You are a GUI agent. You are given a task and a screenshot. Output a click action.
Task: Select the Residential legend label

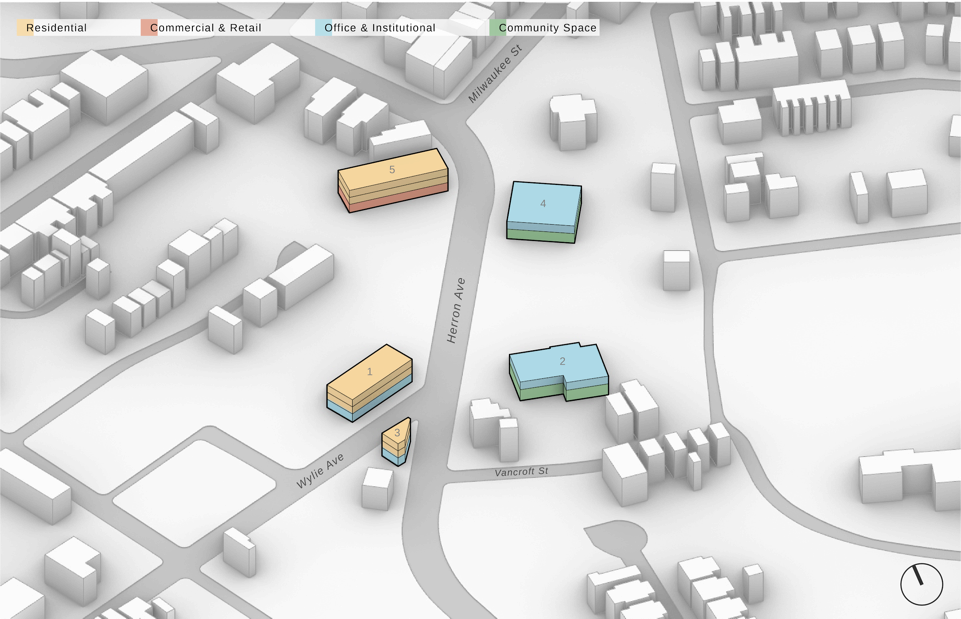coord(56,28)
